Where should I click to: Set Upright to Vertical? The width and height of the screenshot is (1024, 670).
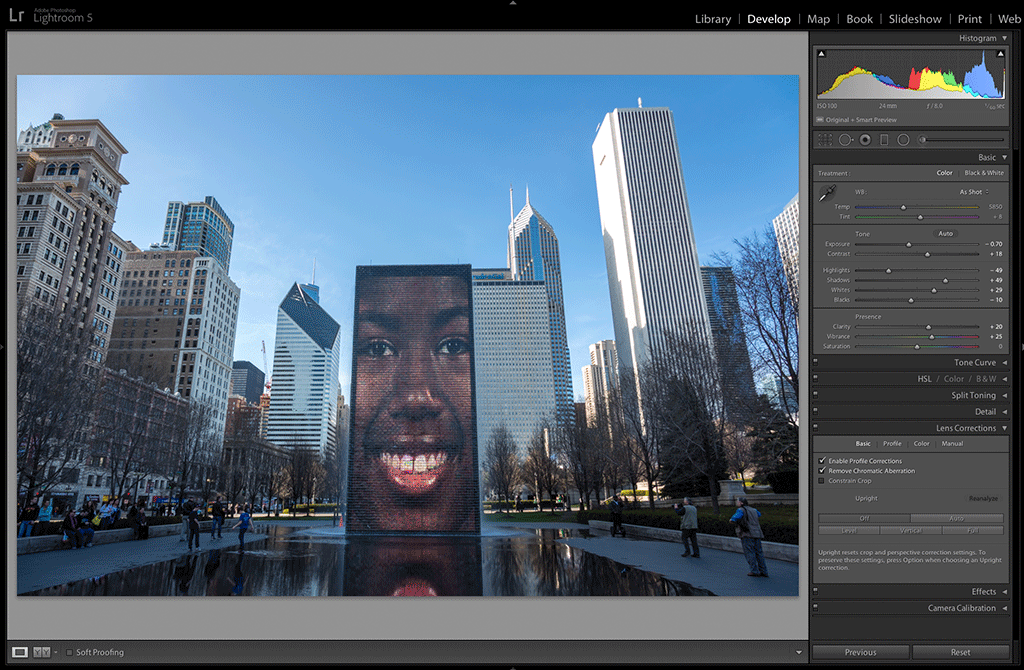[x=910, y=530]
